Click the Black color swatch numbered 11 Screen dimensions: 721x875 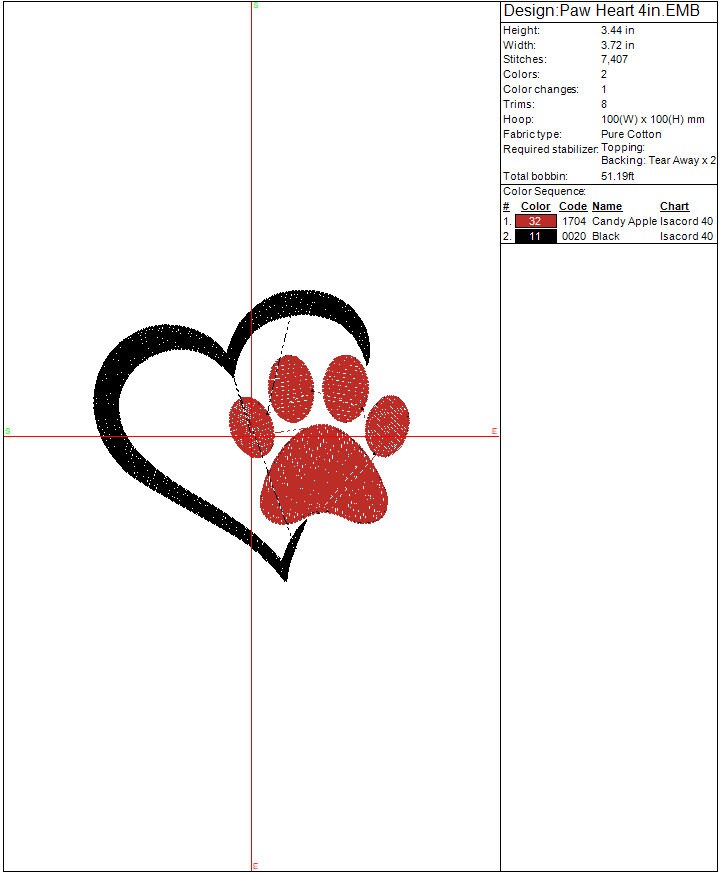535,236
